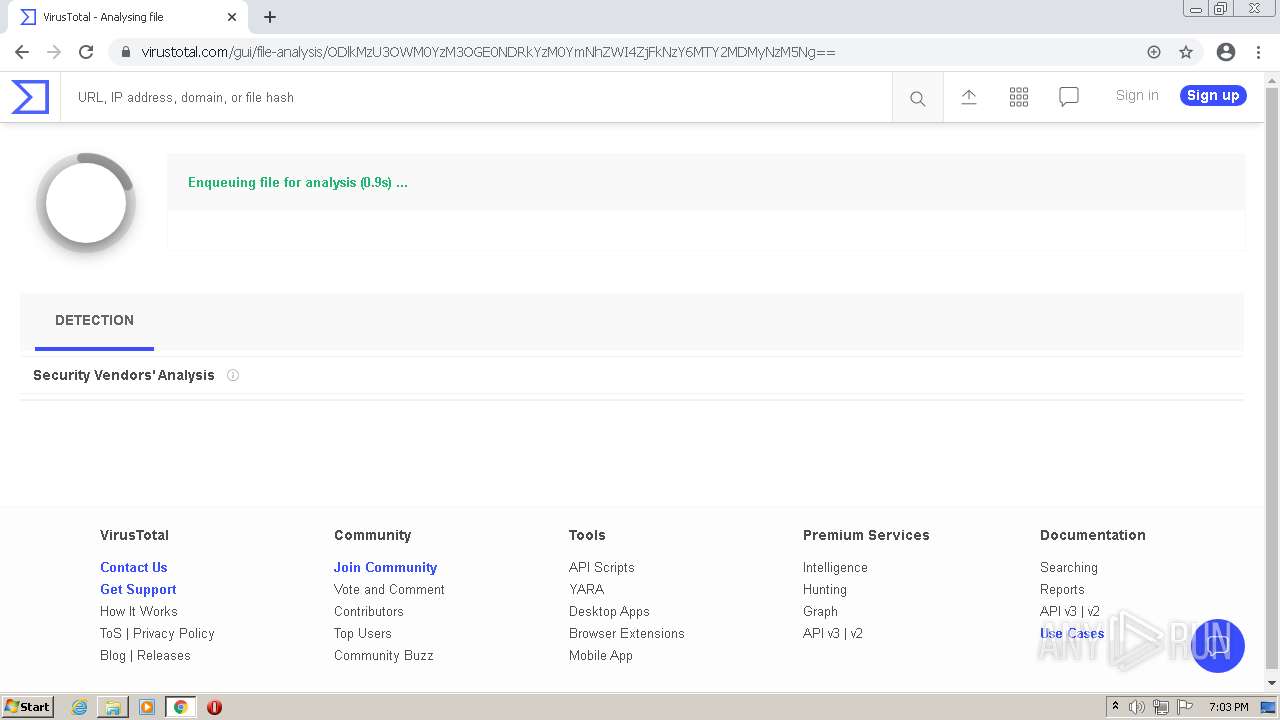Click Chrome icon in taskbar
Viewport: 1280px width, 720px height.
pos(180,707)
